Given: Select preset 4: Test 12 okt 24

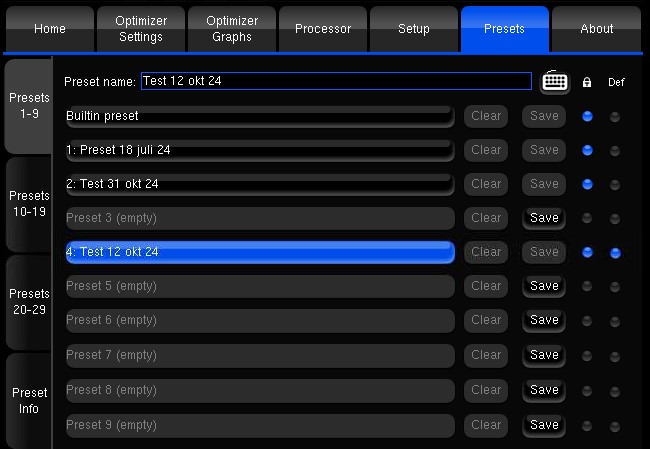Looking at the screenshot, I should click(260, 252).
